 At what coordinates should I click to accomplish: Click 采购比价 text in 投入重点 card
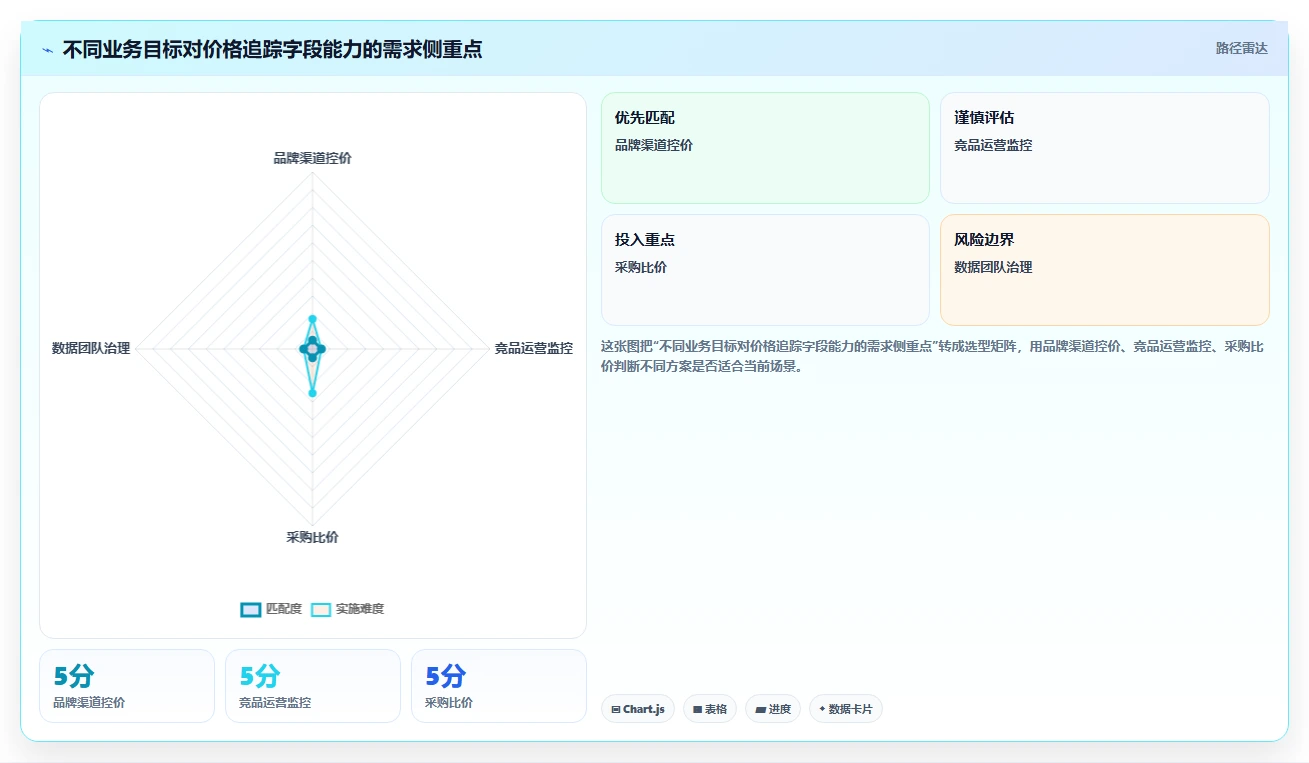(641, 267)
